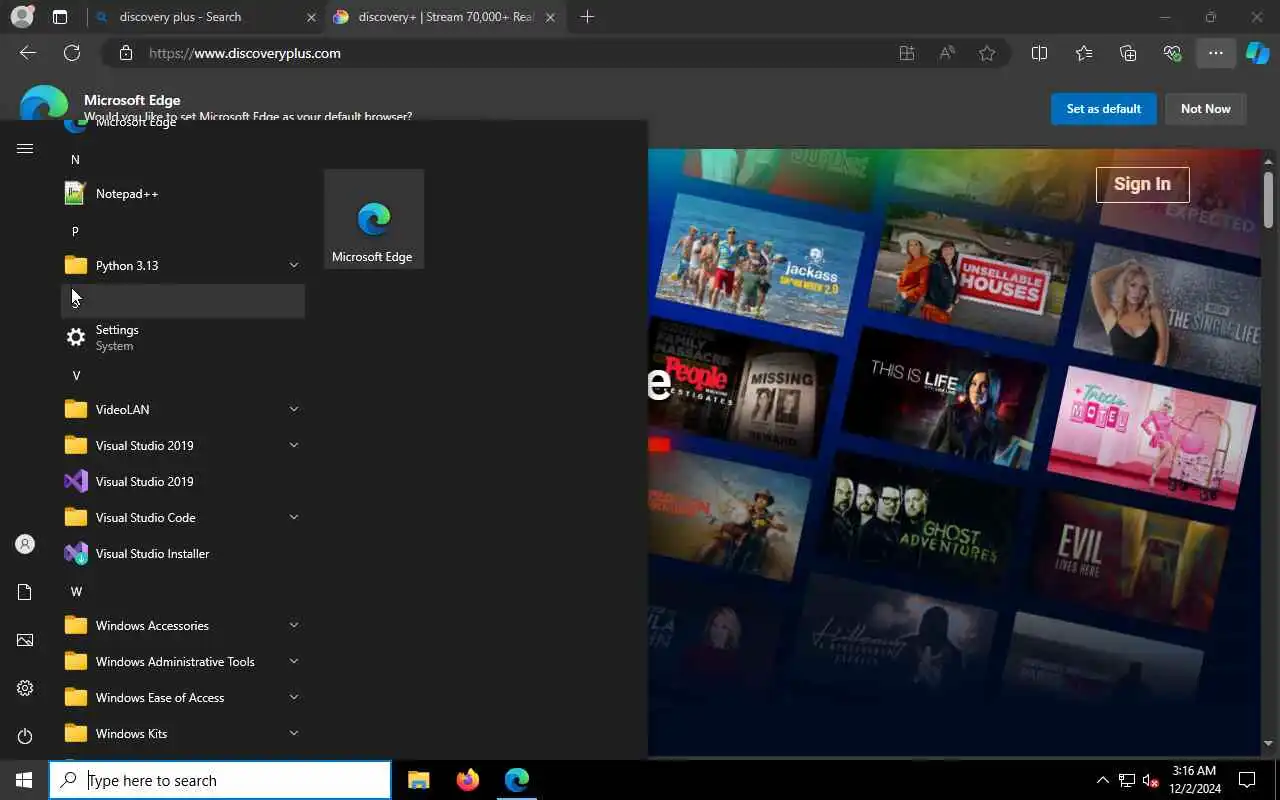Open a new browser tab
The width and height of the screenshot is (1280, 800).
pos(587,17)
